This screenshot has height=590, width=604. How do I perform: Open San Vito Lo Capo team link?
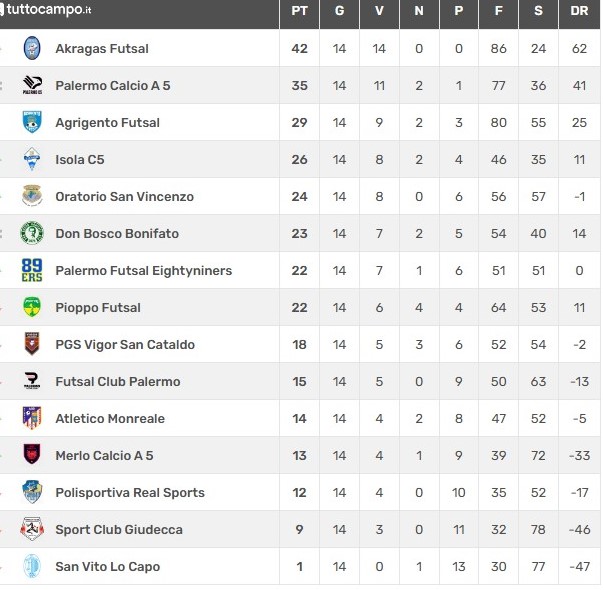[107, 566]
